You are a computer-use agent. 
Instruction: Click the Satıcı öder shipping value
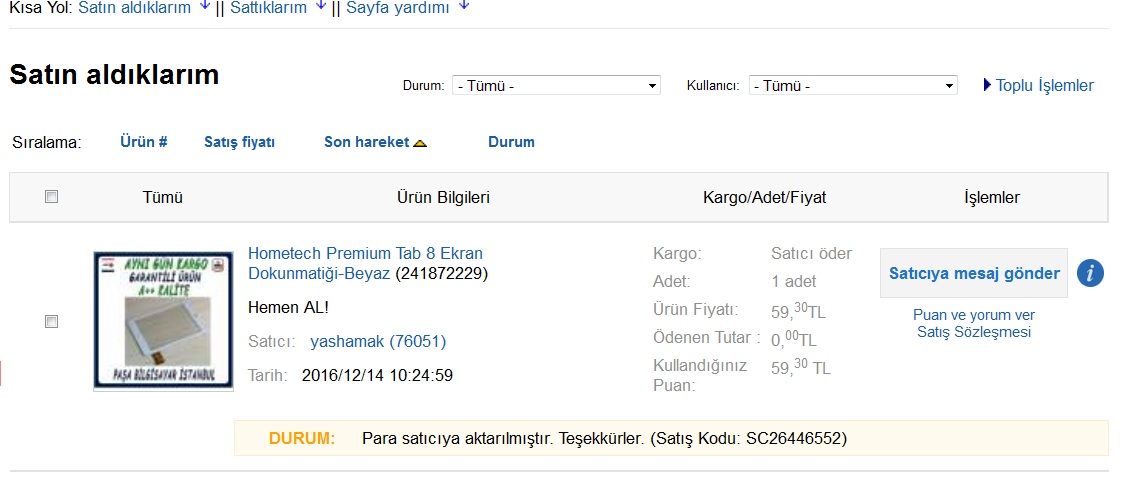(x=811, y=254)
